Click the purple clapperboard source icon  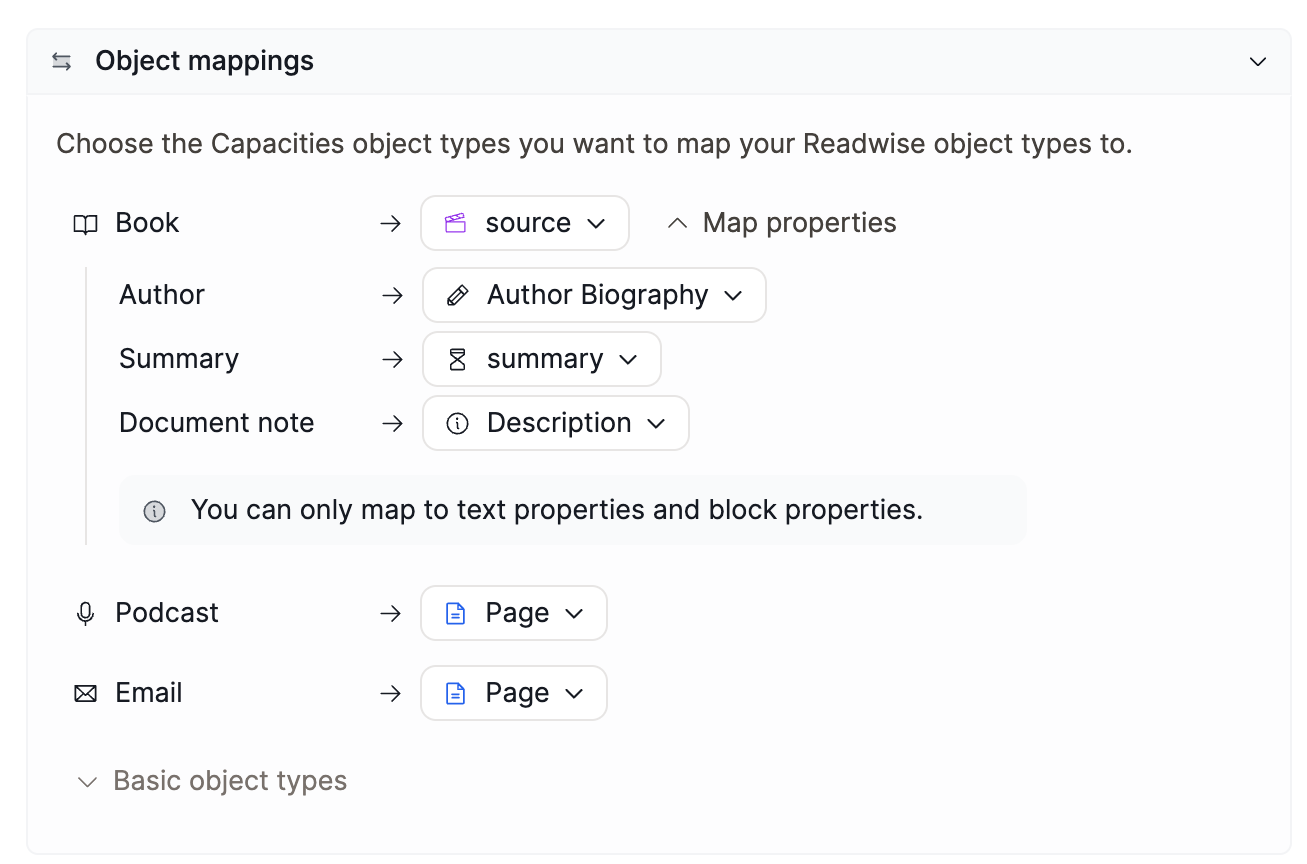456,223
